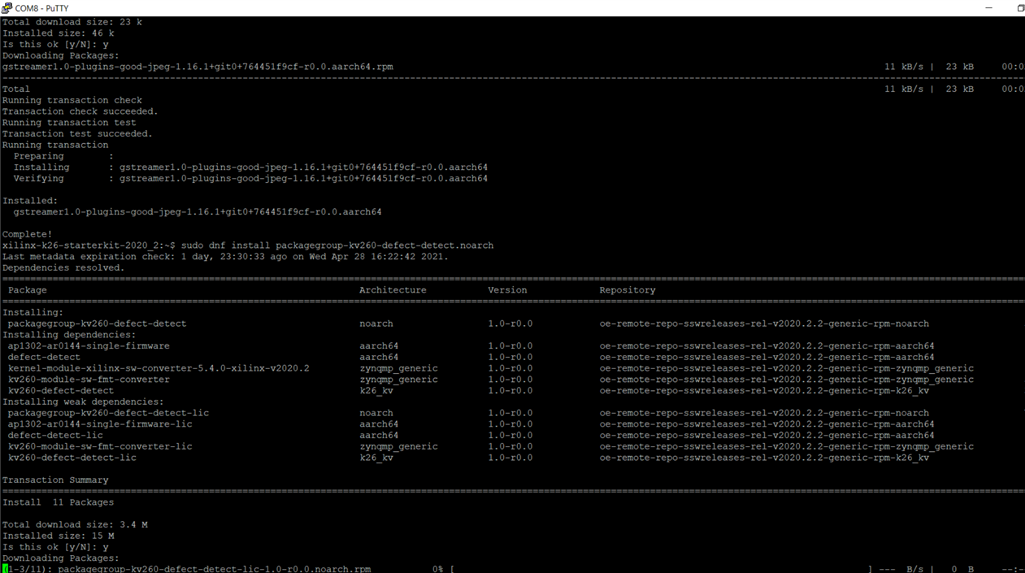The width and height of the screenshot is (1025, 573).
Task: Click the zynqmp_generic architecture of kernel-module row
Action: point(399,368)
